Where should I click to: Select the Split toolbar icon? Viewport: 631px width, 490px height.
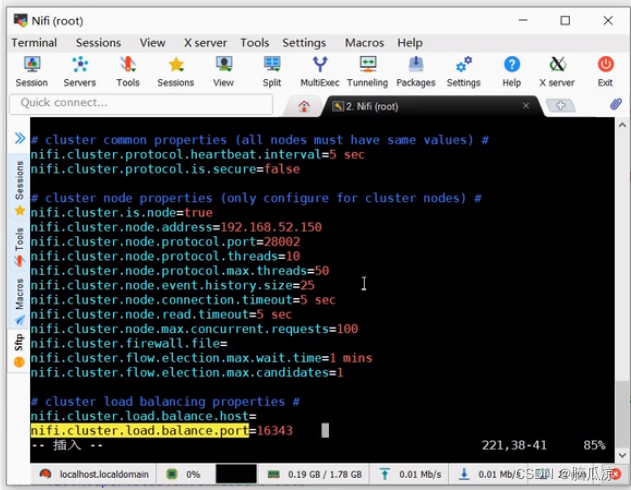coord(272,72)
